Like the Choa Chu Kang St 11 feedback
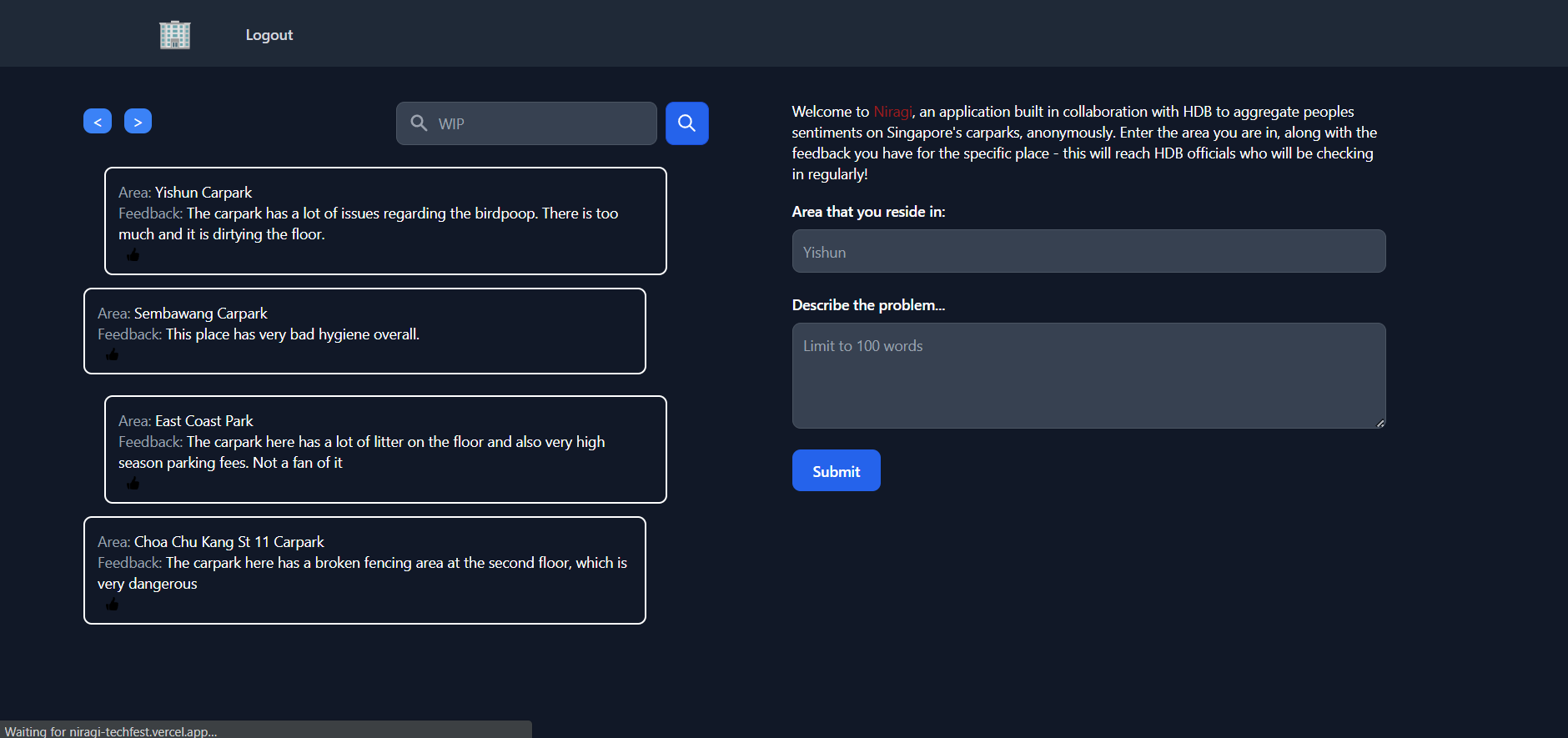Viewport: 1568px width, 738px height. [x=113, y=604]
